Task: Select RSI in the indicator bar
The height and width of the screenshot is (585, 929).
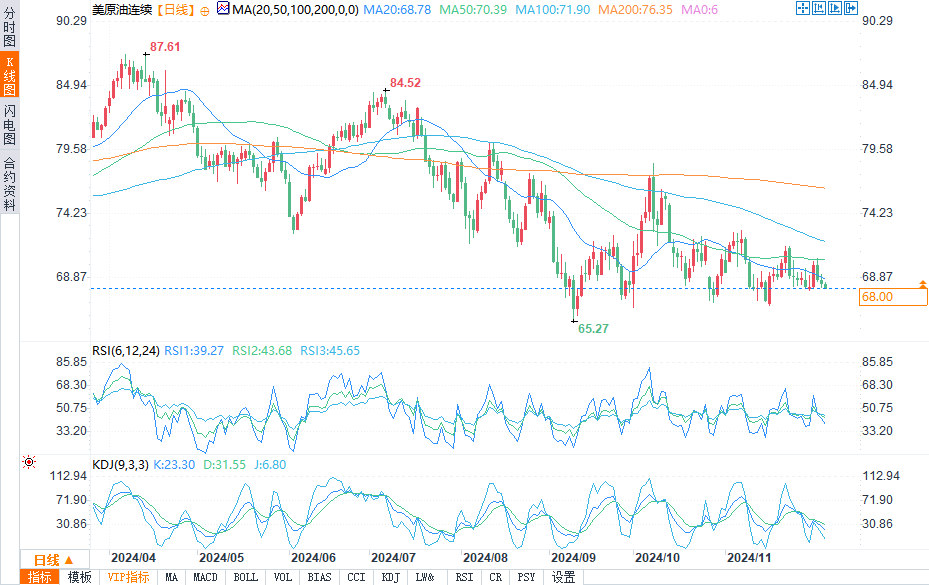Action: tap(464, 577)
